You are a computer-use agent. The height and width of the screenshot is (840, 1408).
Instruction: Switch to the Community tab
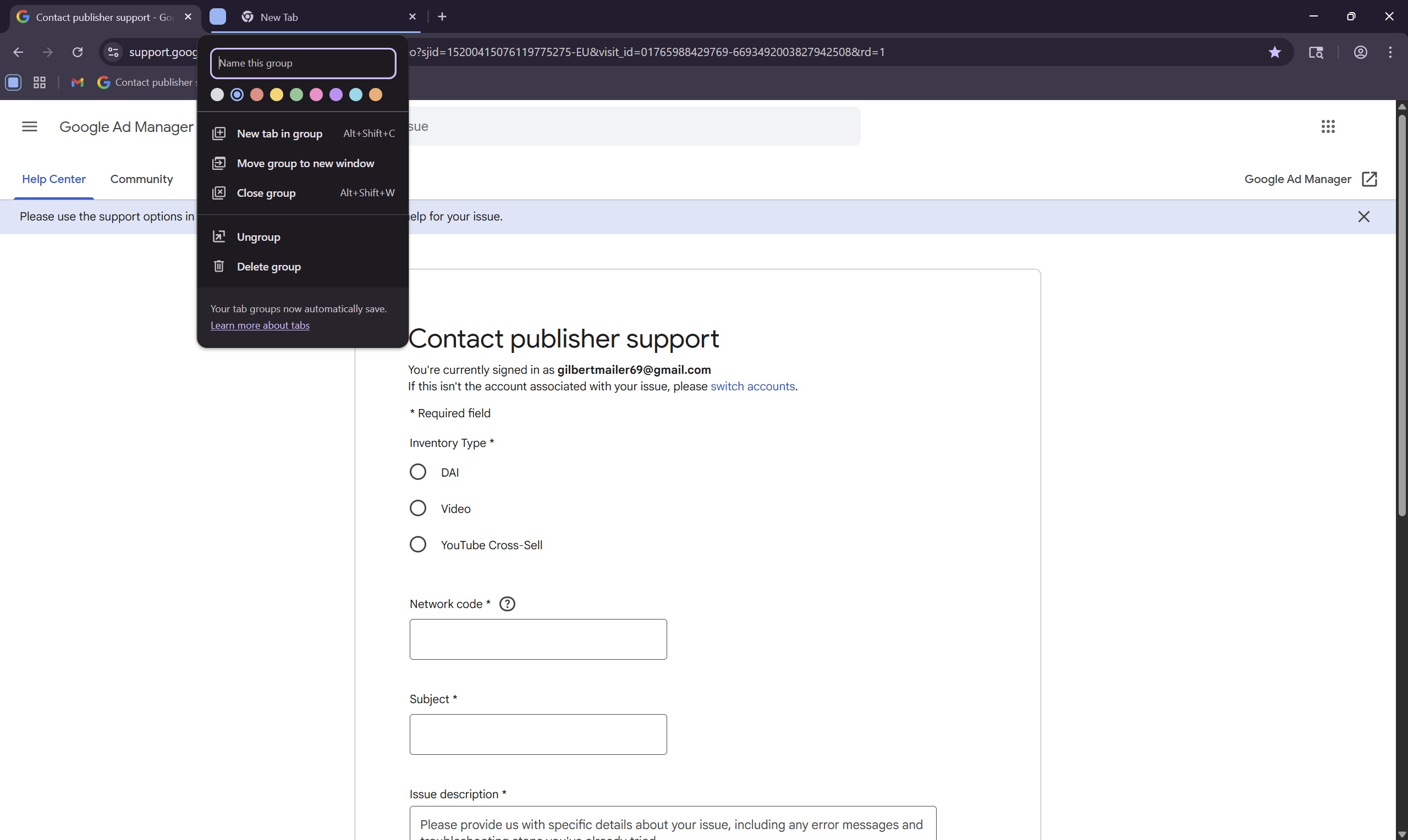141,179
